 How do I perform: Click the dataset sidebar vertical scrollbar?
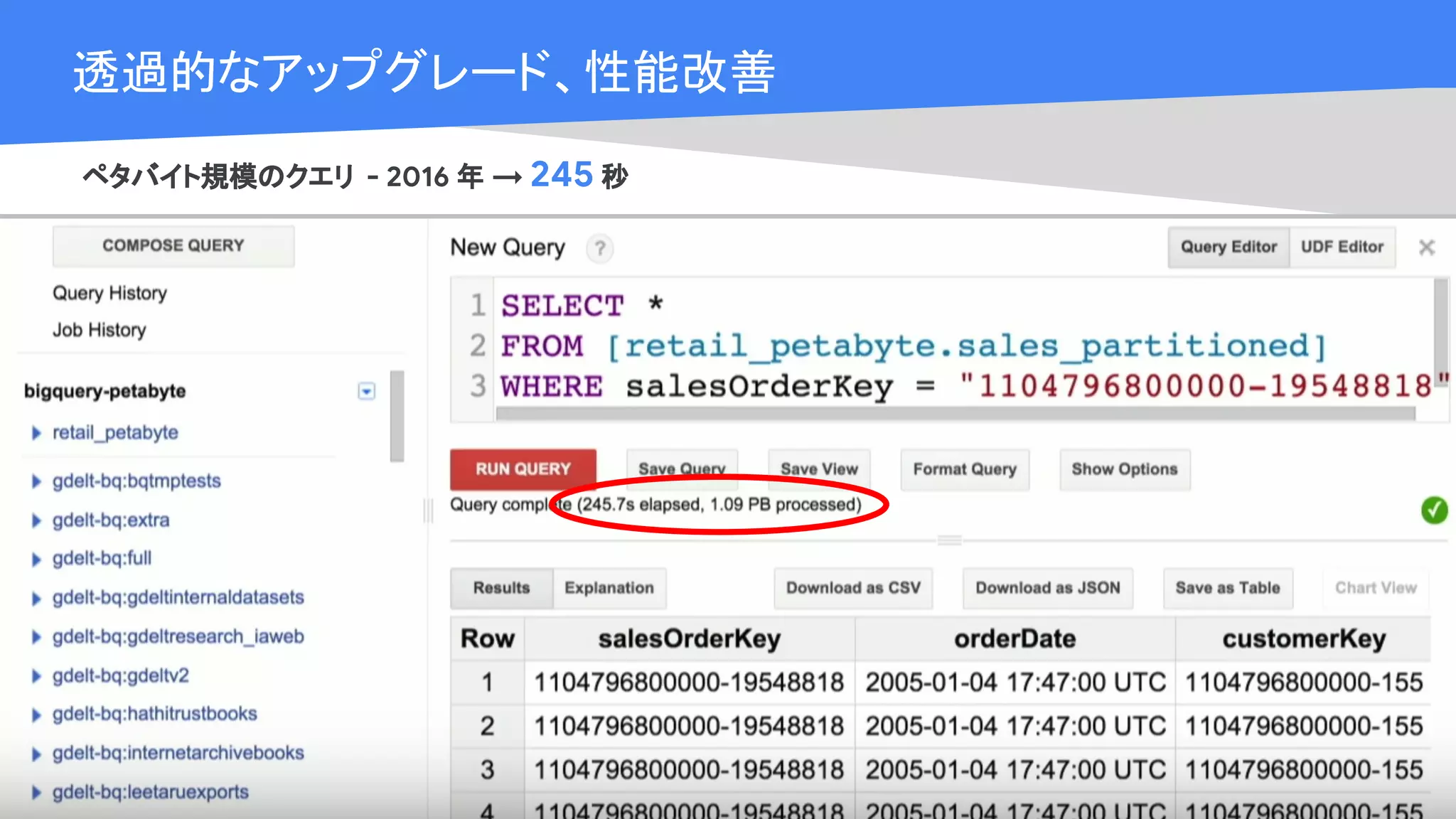pyautogui.click(x=397, y=416)
